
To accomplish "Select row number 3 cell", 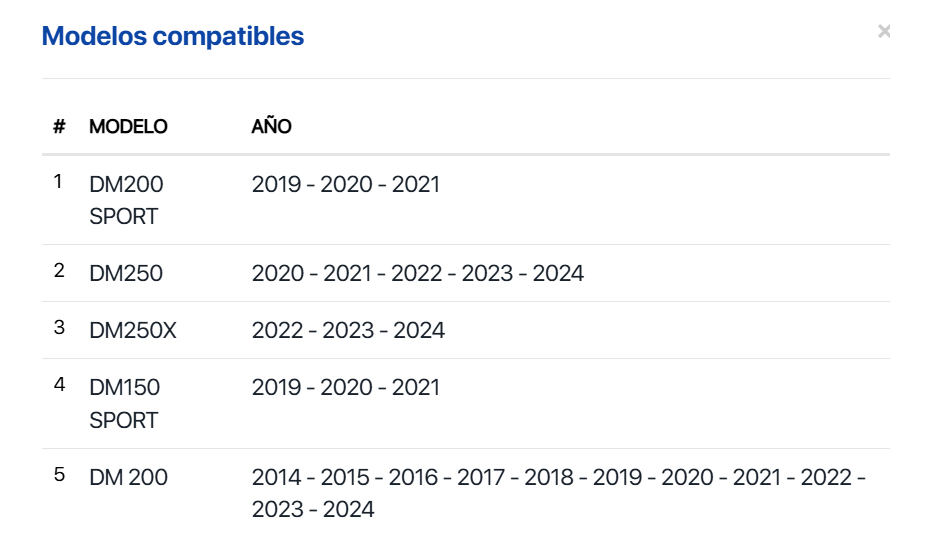I will [x=59, y=328].
